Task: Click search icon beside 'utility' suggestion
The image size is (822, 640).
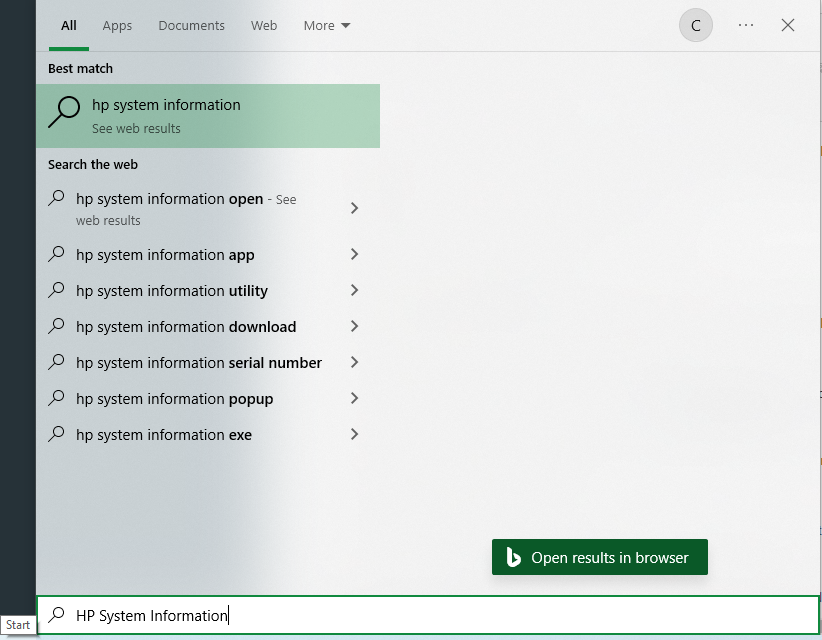Action: (x=56, y=289)
